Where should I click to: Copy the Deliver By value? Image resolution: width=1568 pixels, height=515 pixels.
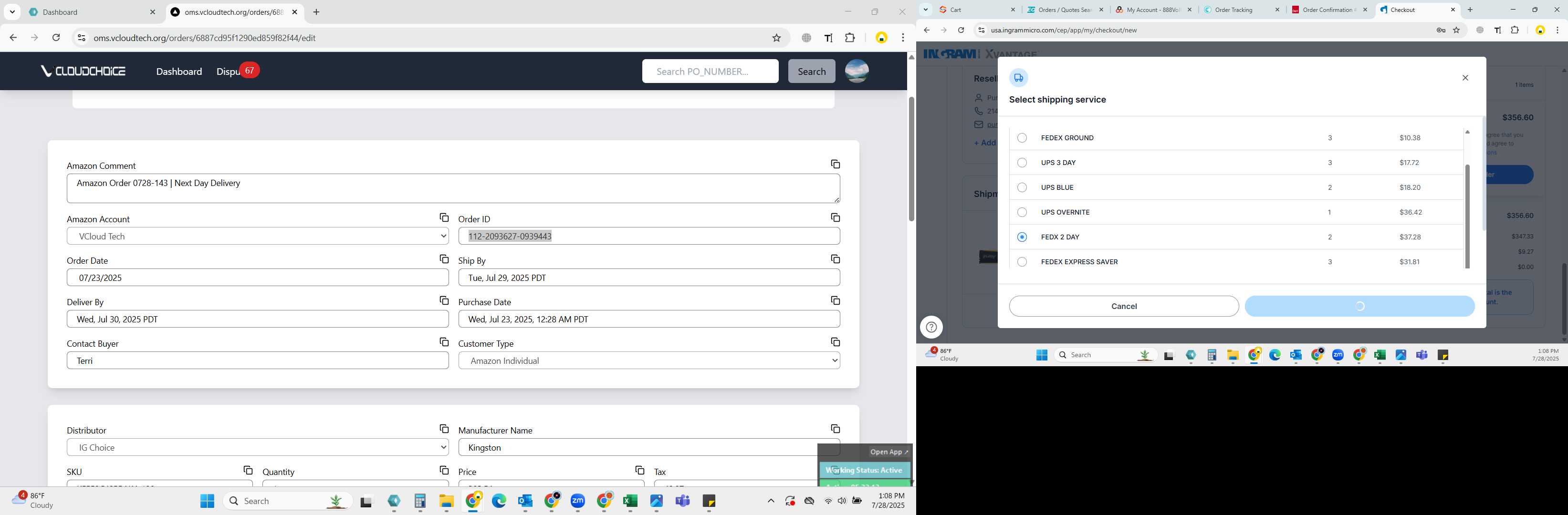point(444,300)
